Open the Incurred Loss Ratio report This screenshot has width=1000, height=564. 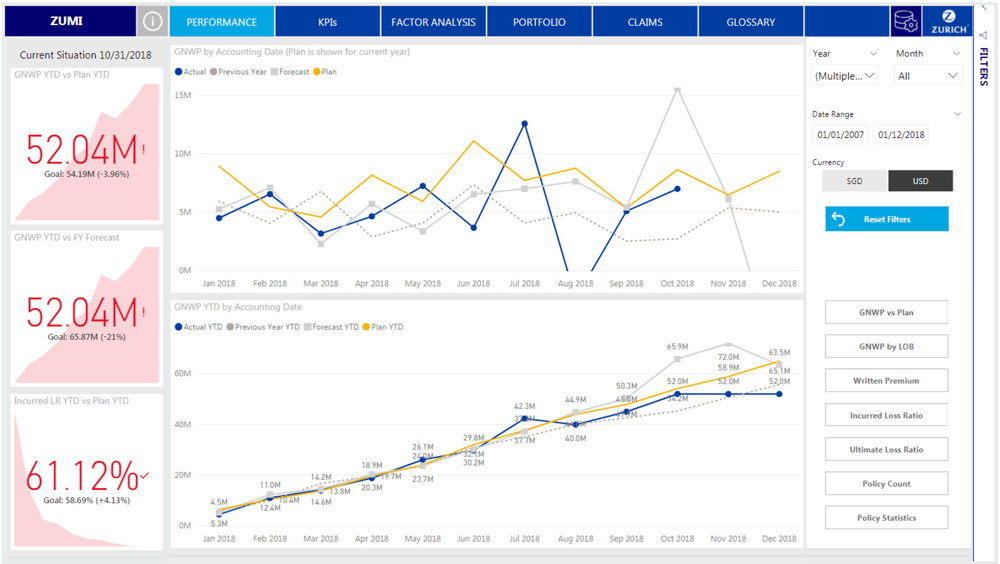(x=886, y=415)
